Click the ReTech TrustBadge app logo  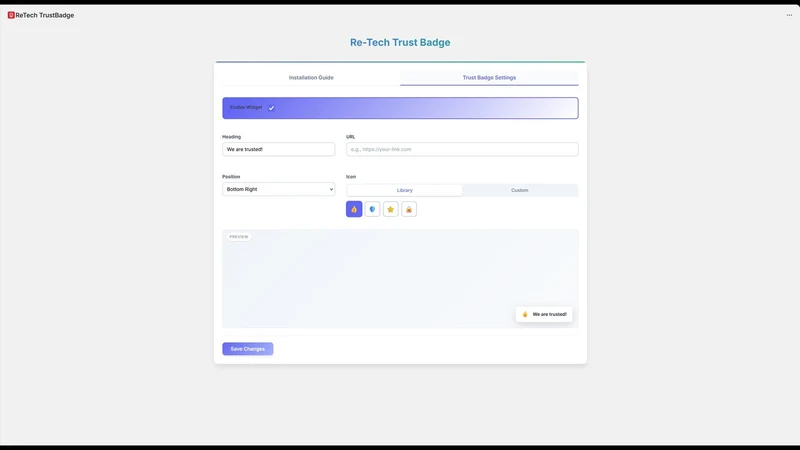pyautogui.click(x=11, y=15)
